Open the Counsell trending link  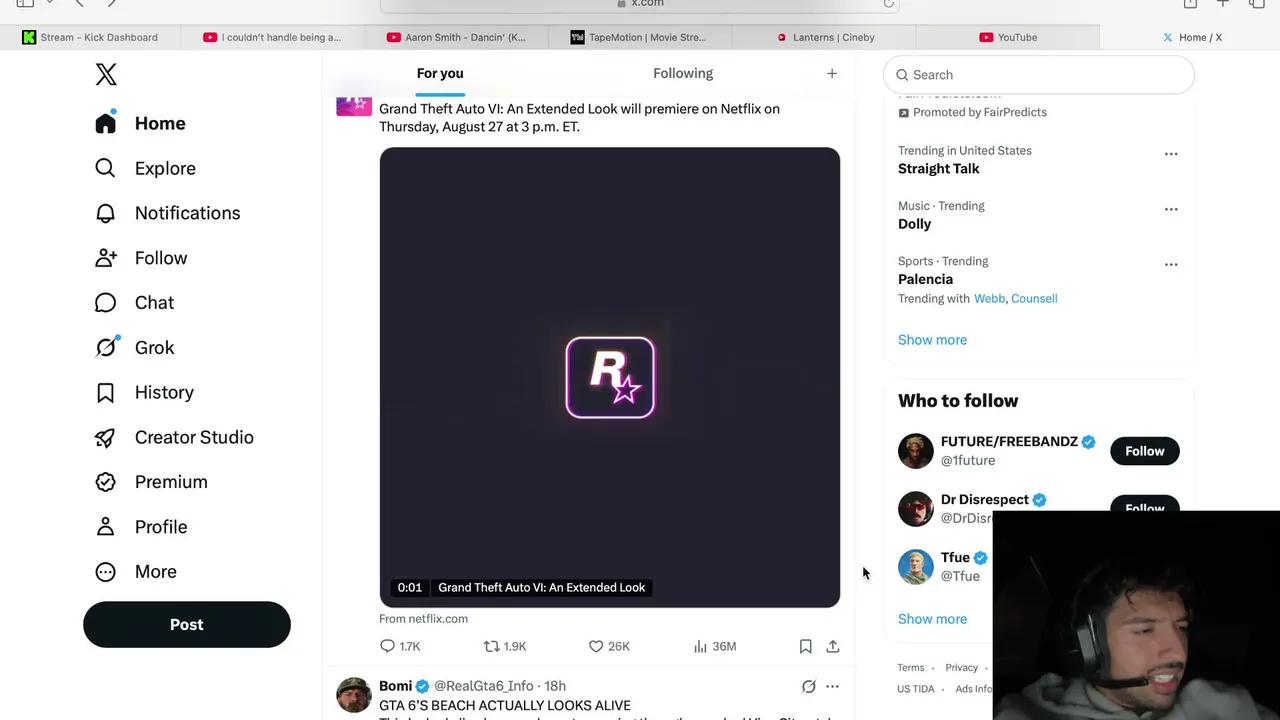point(1034,298)
